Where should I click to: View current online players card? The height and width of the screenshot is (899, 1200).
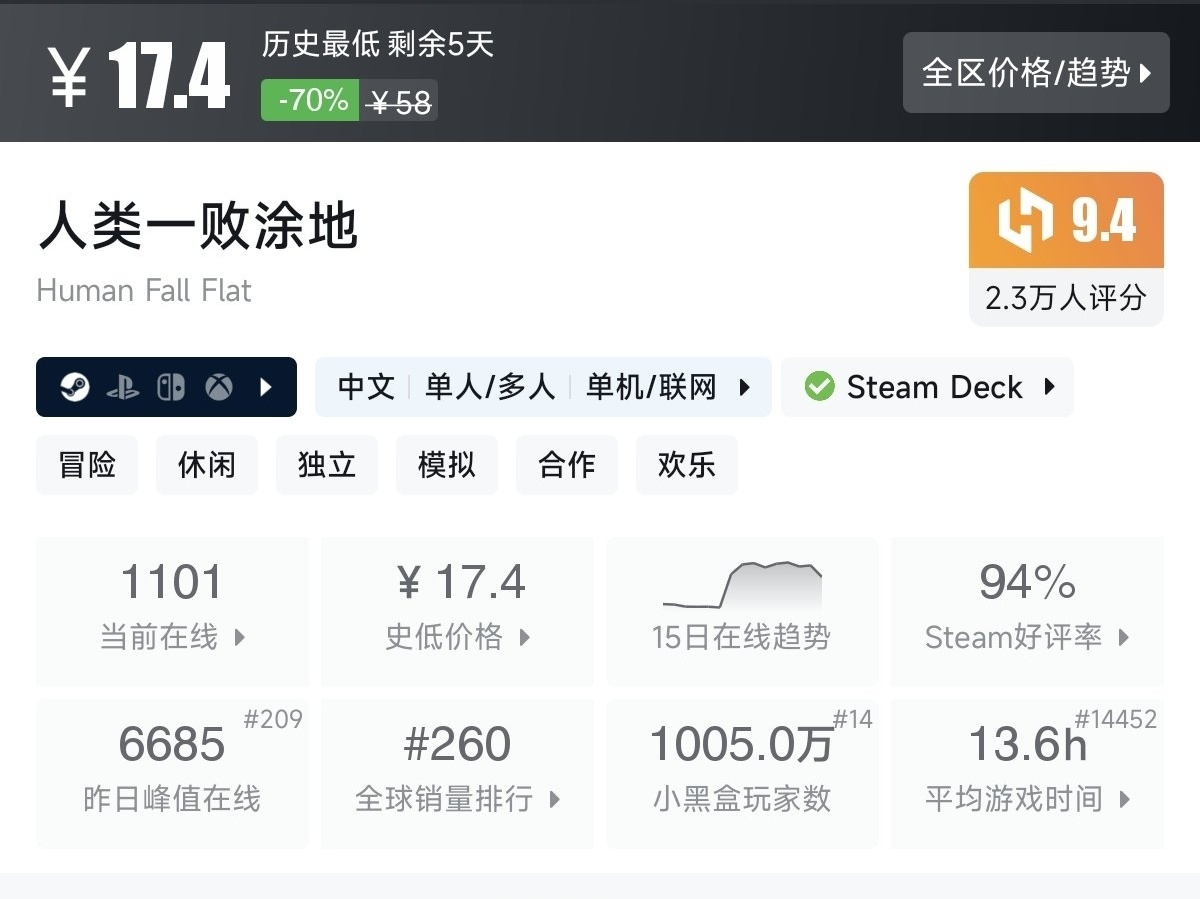[x=173, y=611]
